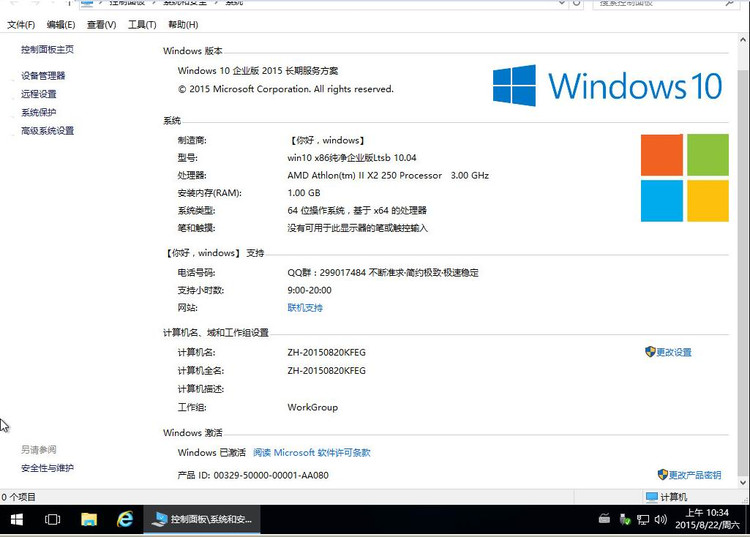Screen dimensions: 750x537
Task: Open the 编辑(E) menu
Action: 61,24
